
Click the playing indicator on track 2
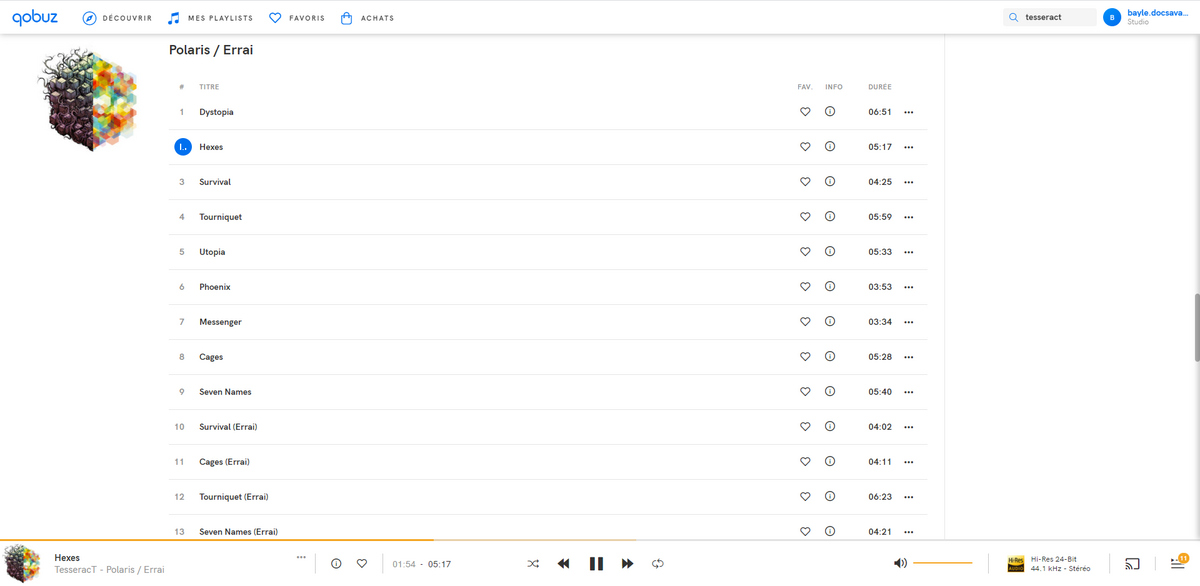tap(182, 147)
